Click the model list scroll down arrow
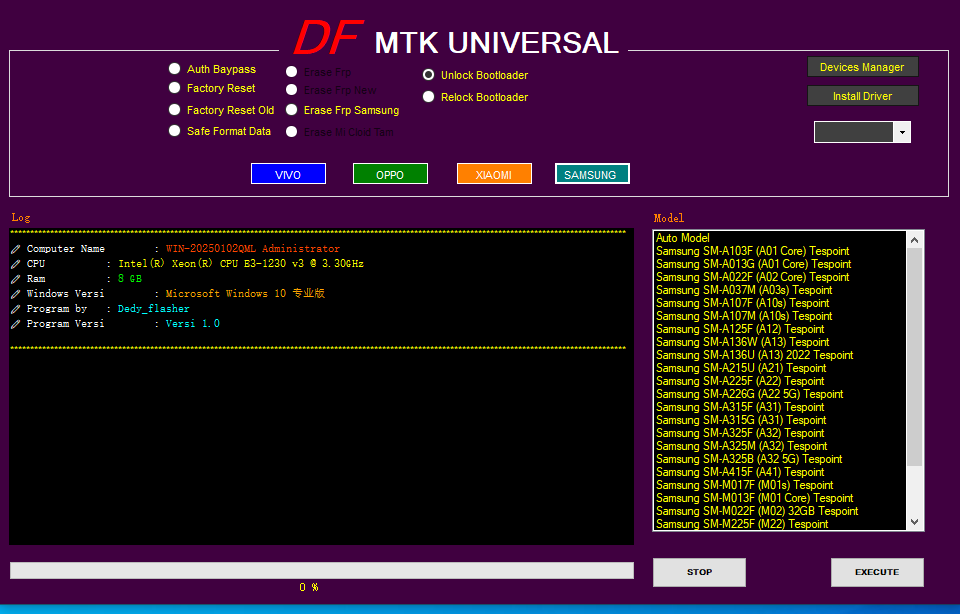 (914, 522)
